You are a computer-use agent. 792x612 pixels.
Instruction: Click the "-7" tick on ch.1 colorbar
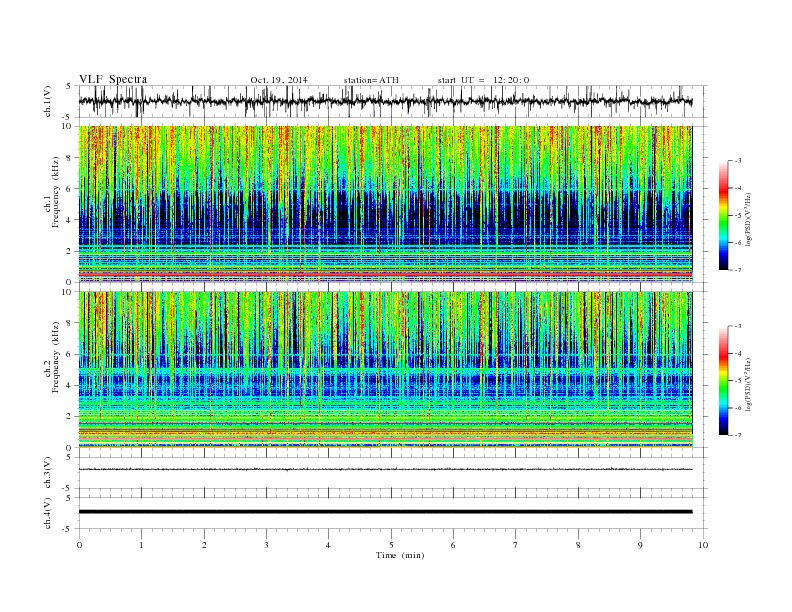point(738,270)
